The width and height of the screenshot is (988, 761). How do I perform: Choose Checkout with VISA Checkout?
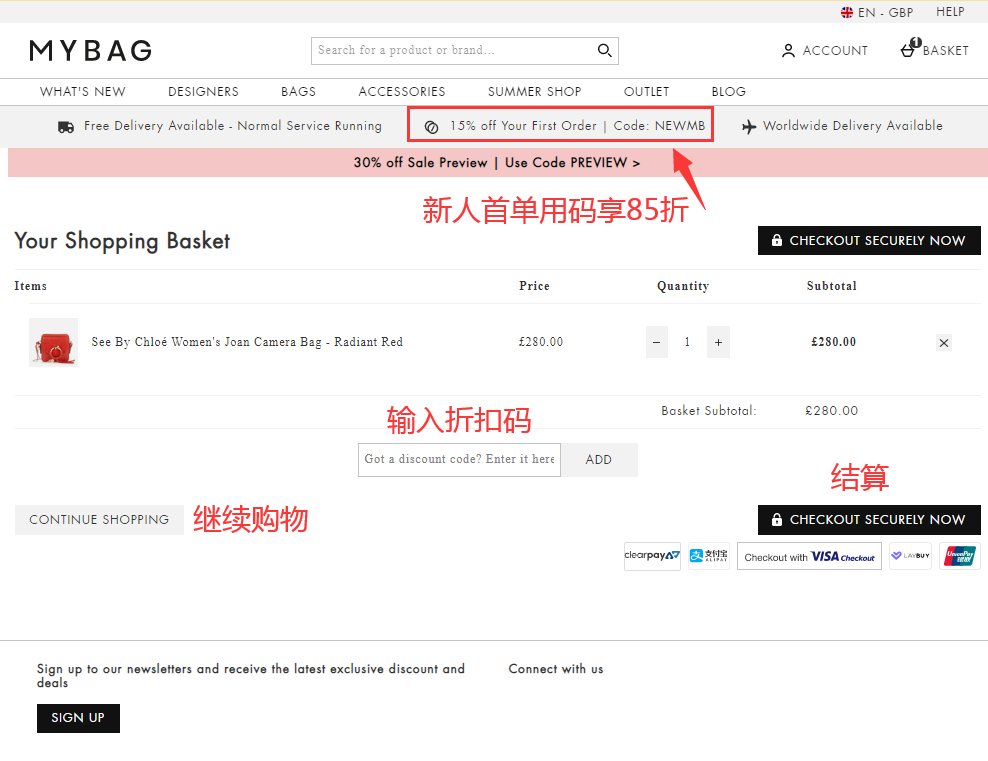point(809,556)
